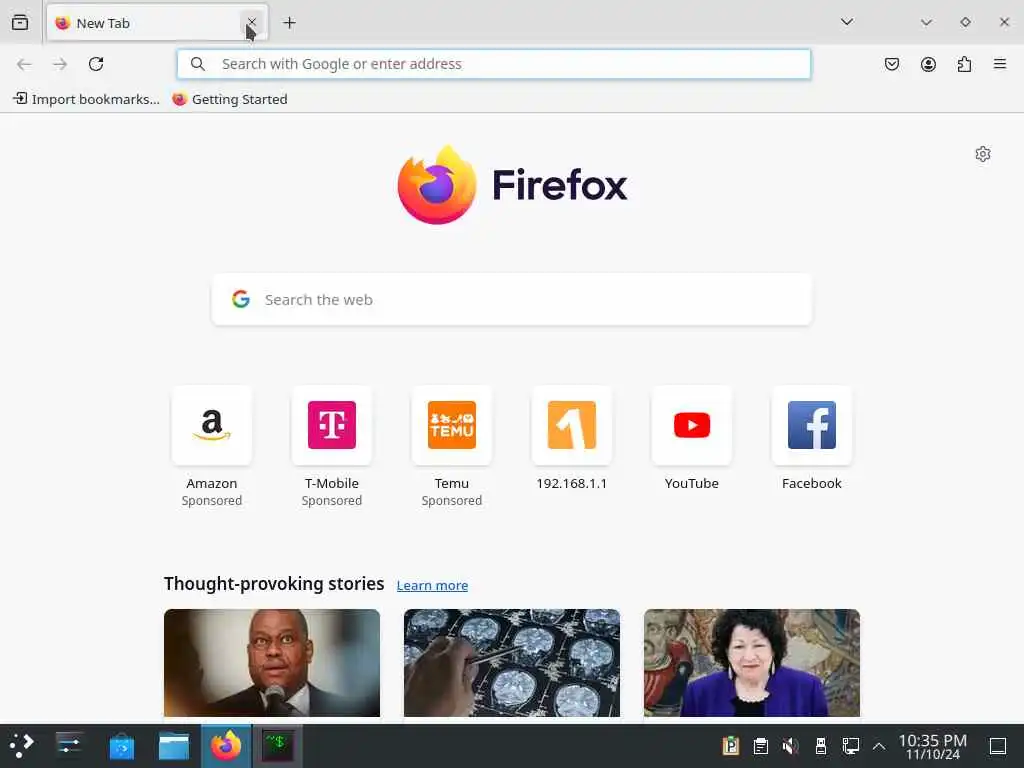Viewport: 1024px width, 768px height.
Task: Open the Getting Started bookmark
Action: pyautogui.click(x=230, y=99)
